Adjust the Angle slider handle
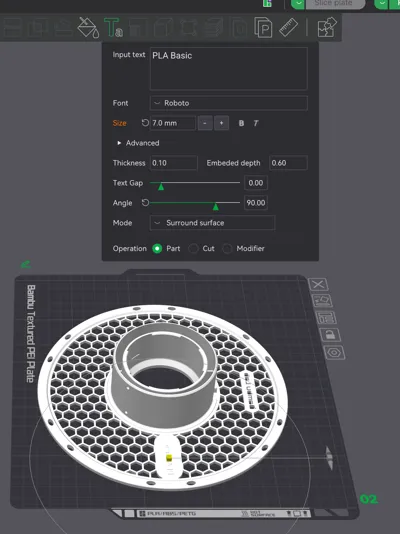This screenshot has height=534, width=400. [215, 206]
